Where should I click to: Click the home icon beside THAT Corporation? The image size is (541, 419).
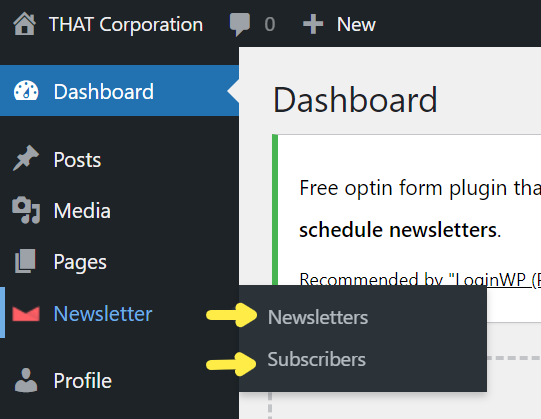[24, 24]
